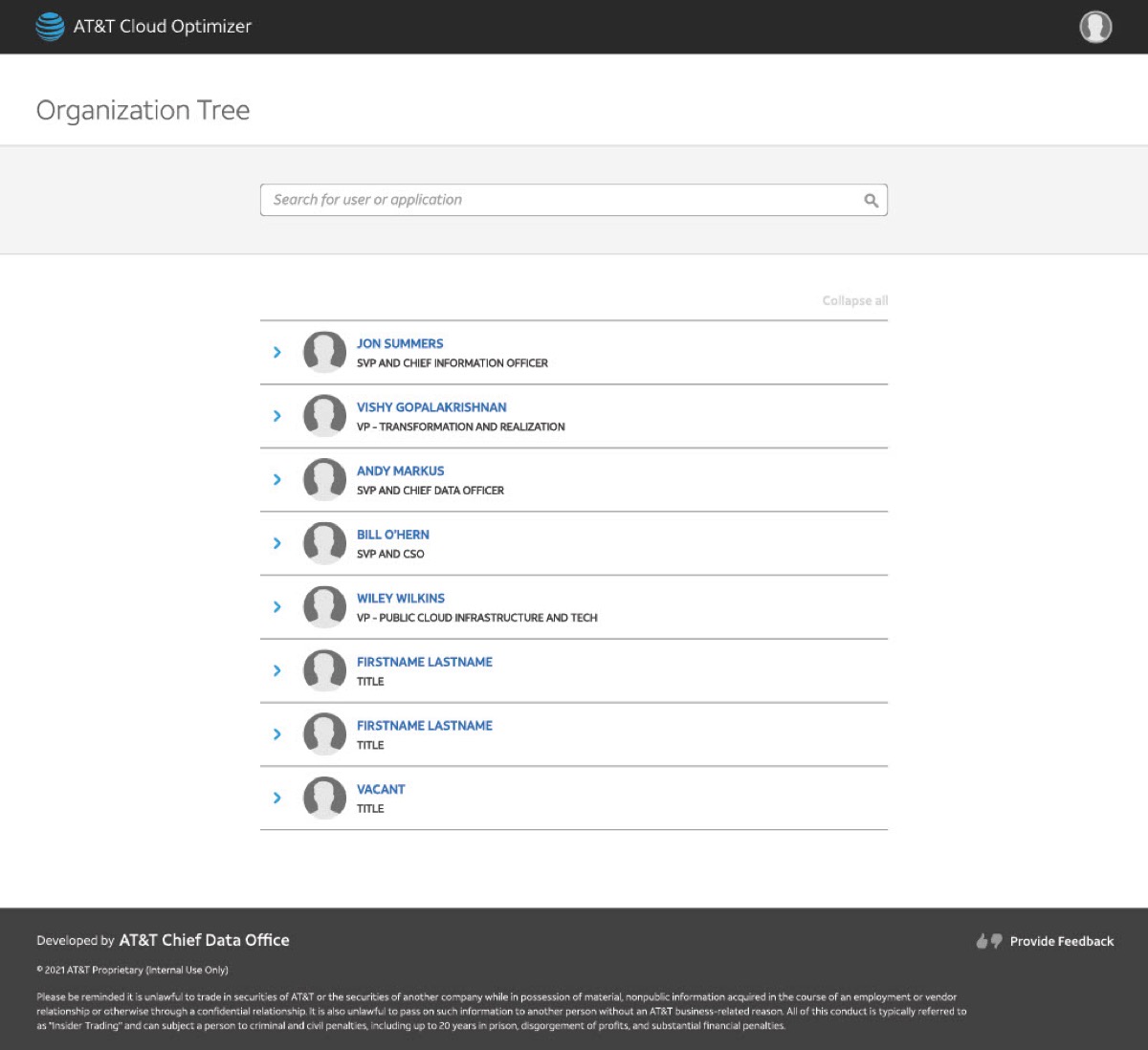Click the AT&T Cloud Optimizer title
This screenshot has width=1148, height=1050.
(x=163, y=27)
